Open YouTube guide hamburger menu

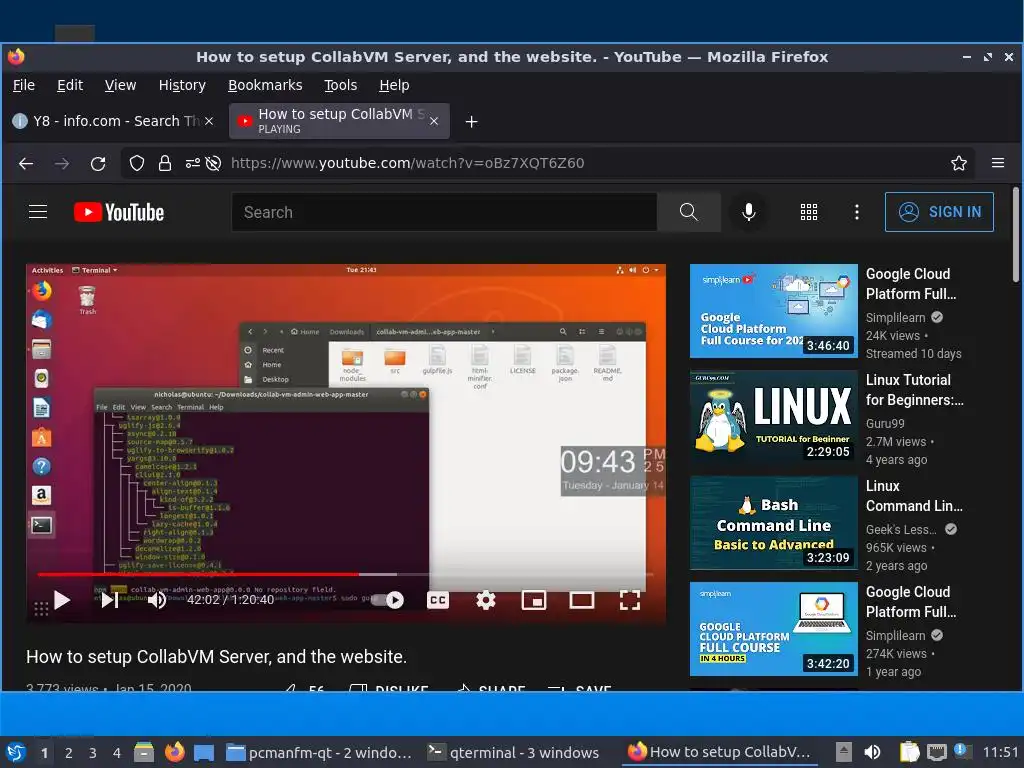(x=38, y=212)
